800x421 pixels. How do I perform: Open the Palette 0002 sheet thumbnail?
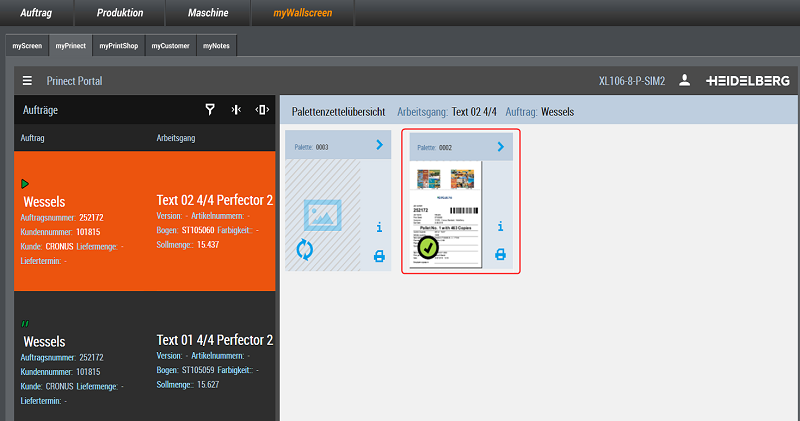tap(446, 214)
